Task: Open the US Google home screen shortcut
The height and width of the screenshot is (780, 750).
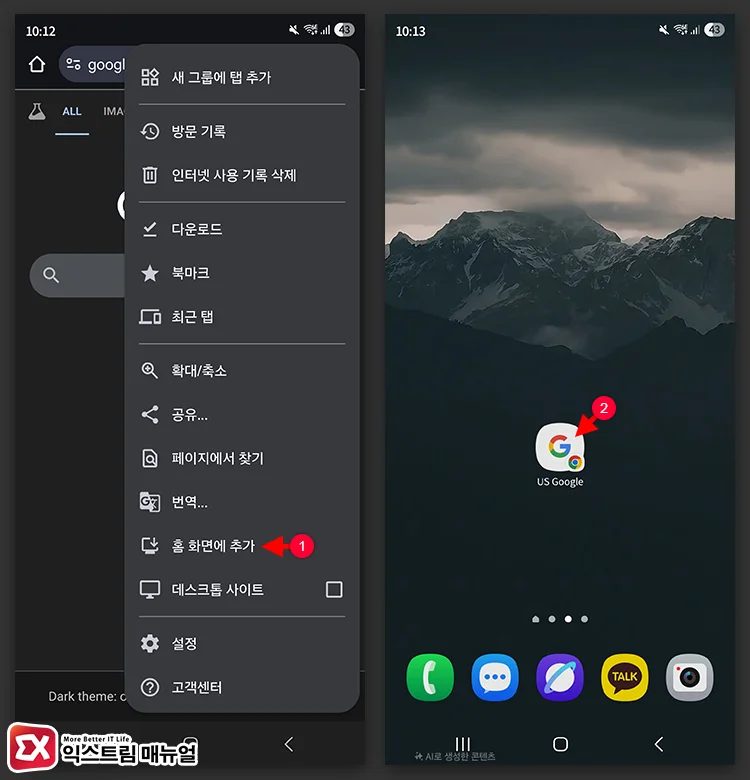Action: point(560,455)
